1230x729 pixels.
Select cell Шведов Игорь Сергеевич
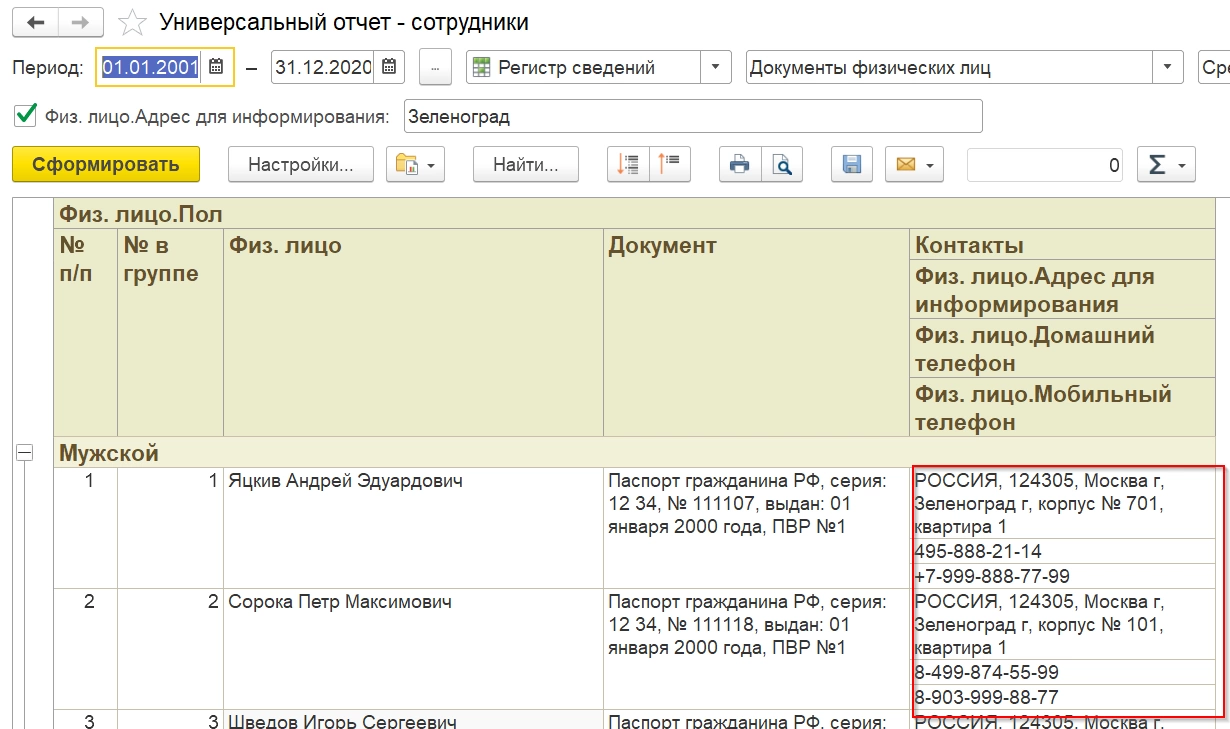pyautogui.click(x=413, y=720)
